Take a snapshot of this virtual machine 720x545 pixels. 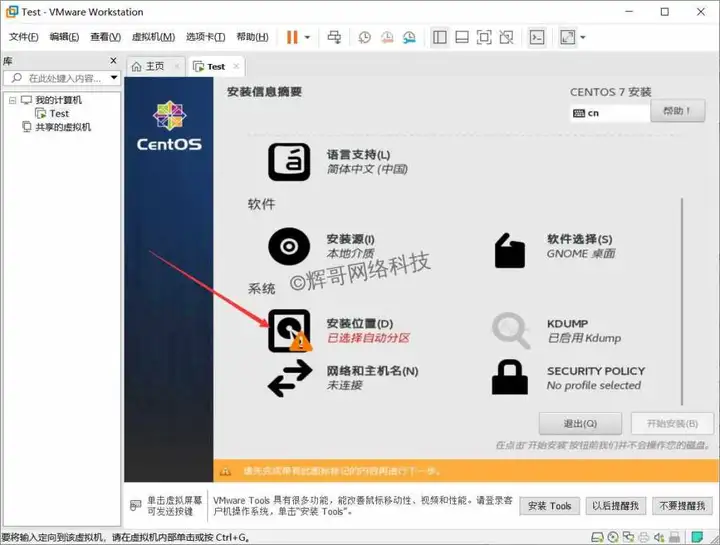click(x=365, y=37)
